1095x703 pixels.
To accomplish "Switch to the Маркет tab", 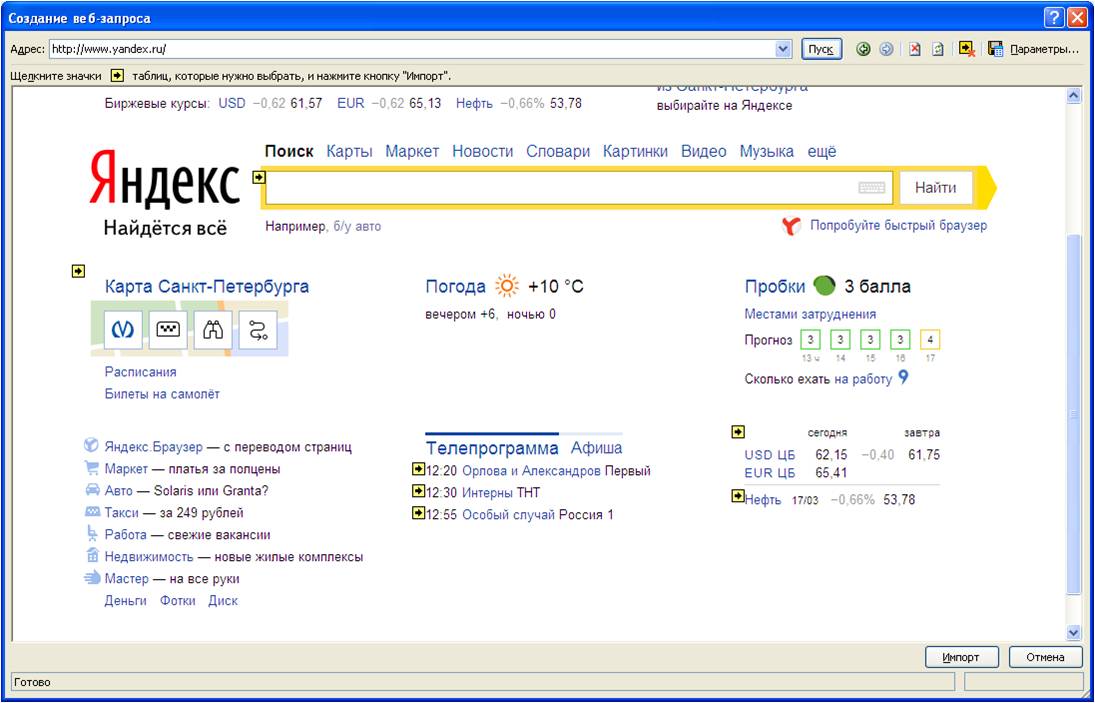I will [x=412, y=151].
